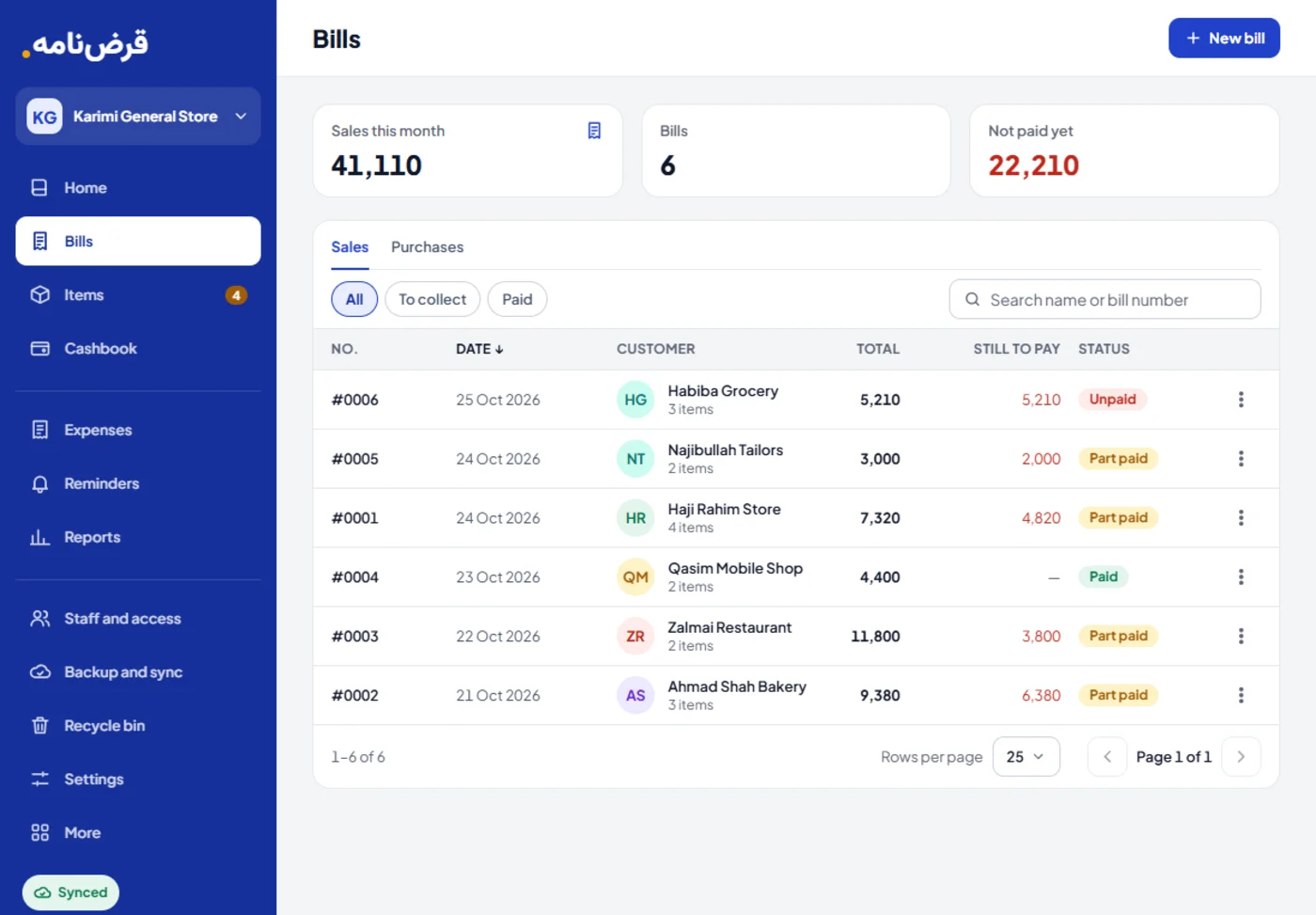The height and width of the screenshot is (915, 1316).
Task: Open the Home page from the sidebar
Action: pos(138,188)
